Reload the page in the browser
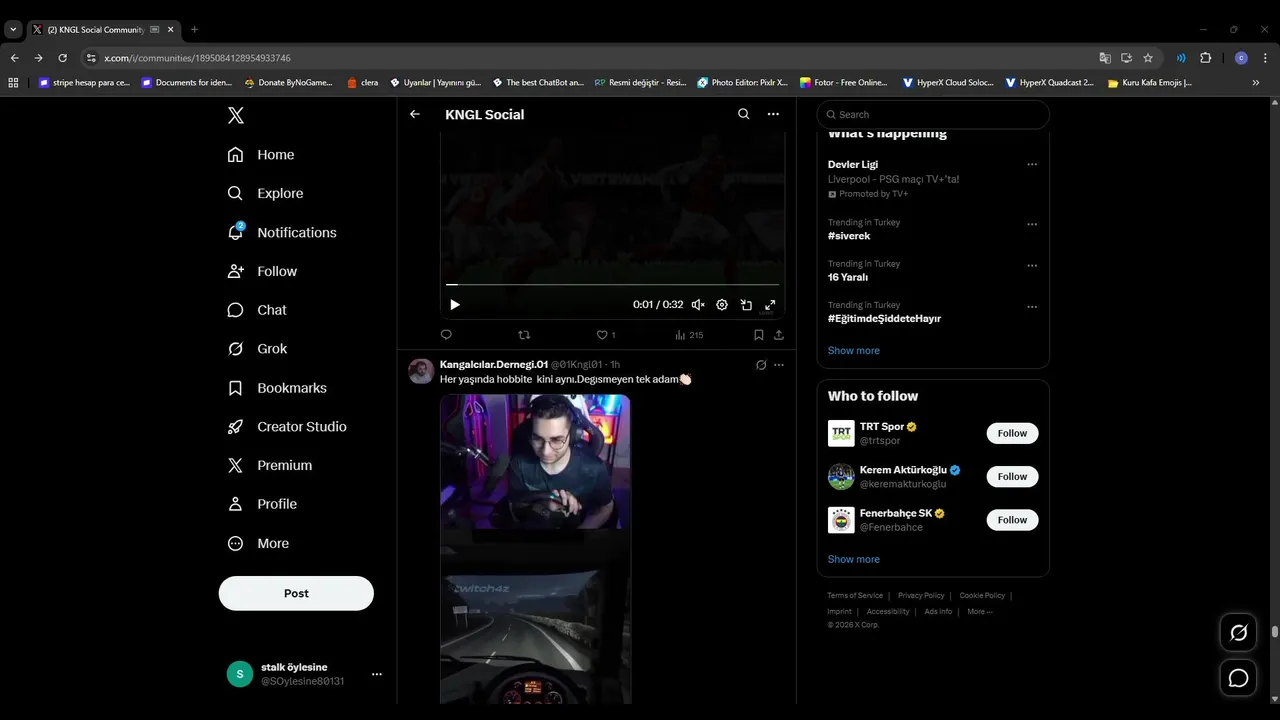 62,58
